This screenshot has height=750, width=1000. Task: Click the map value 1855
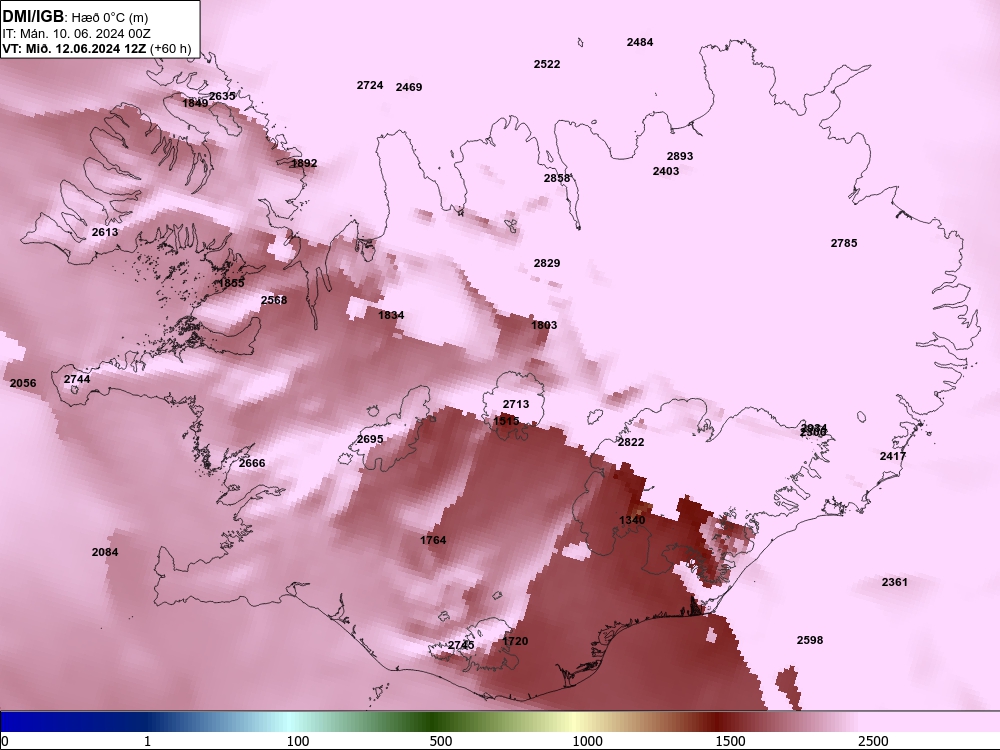coord(232,283)
